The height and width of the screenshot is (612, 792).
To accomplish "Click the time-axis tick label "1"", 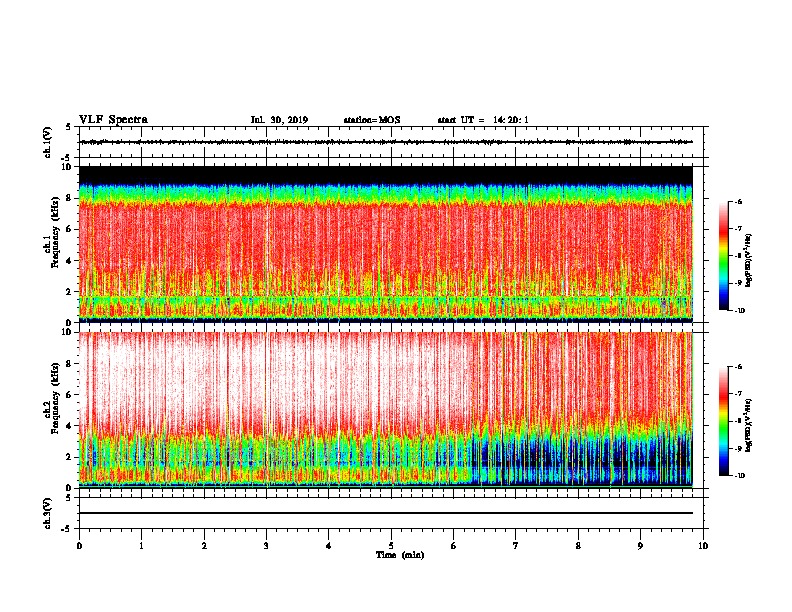I will (x=141, y=546).
